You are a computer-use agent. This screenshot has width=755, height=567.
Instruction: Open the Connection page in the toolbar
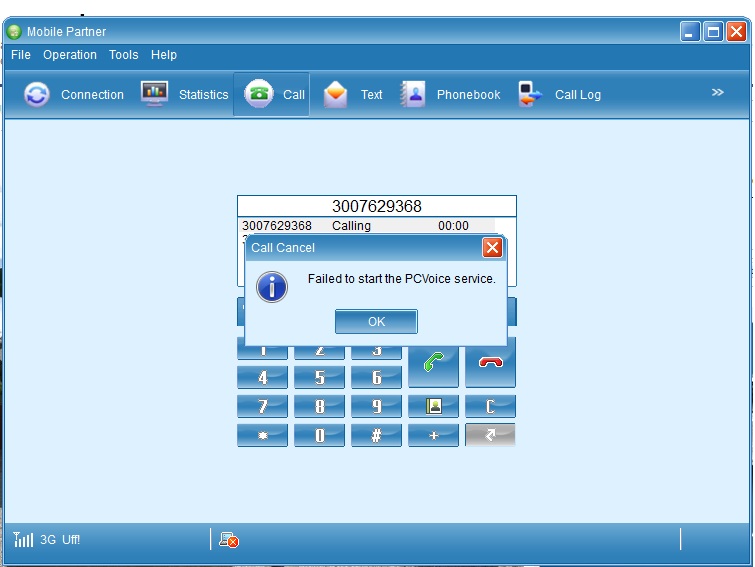point(75,95)
